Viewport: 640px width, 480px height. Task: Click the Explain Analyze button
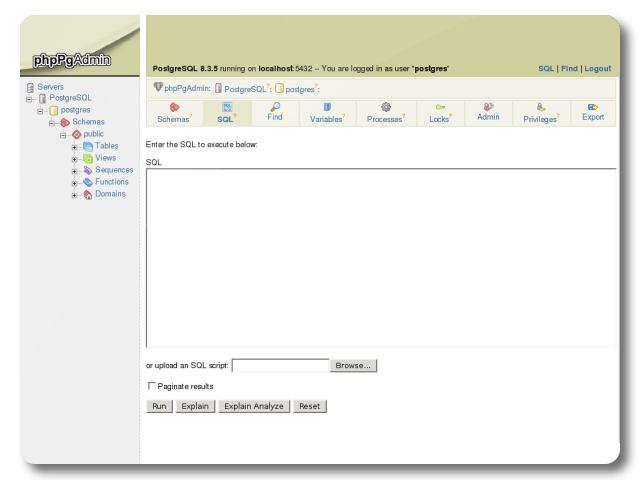255,406
